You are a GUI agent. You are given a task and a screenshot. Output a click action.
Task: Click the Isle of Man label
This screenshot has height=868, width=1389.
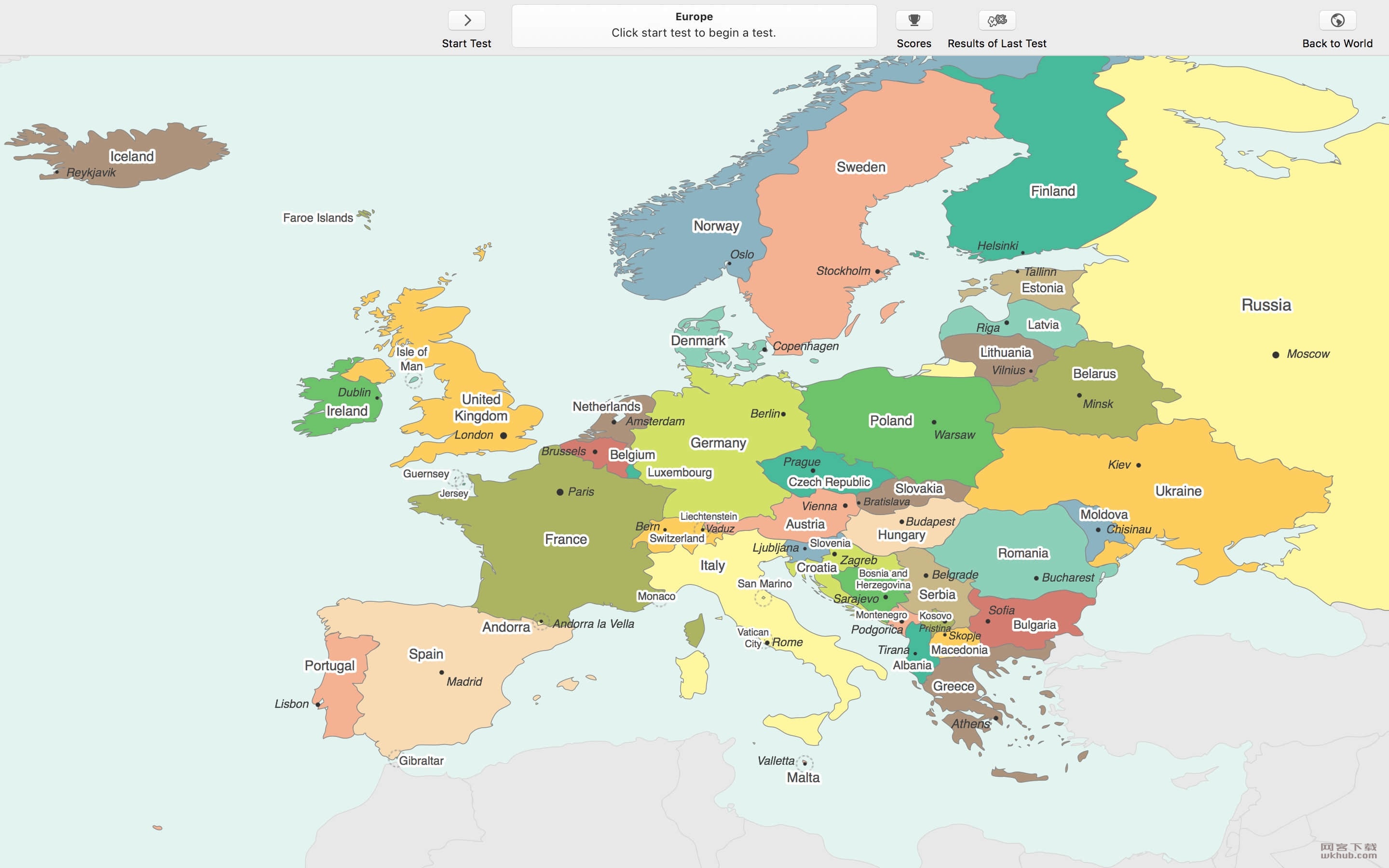411,359
